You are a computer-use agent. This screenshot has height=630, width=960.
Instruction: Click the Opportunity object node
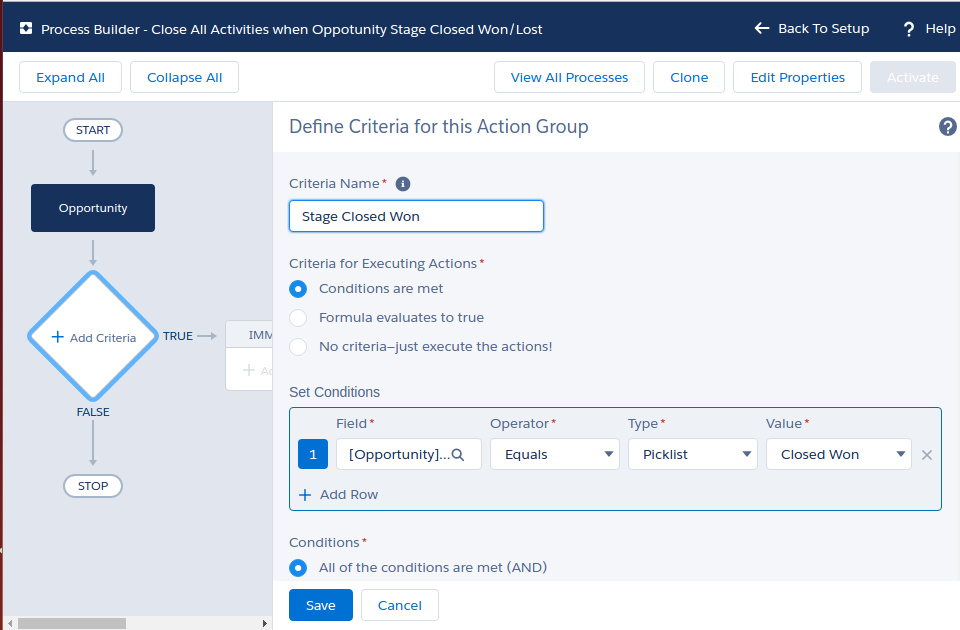[93, 208]
